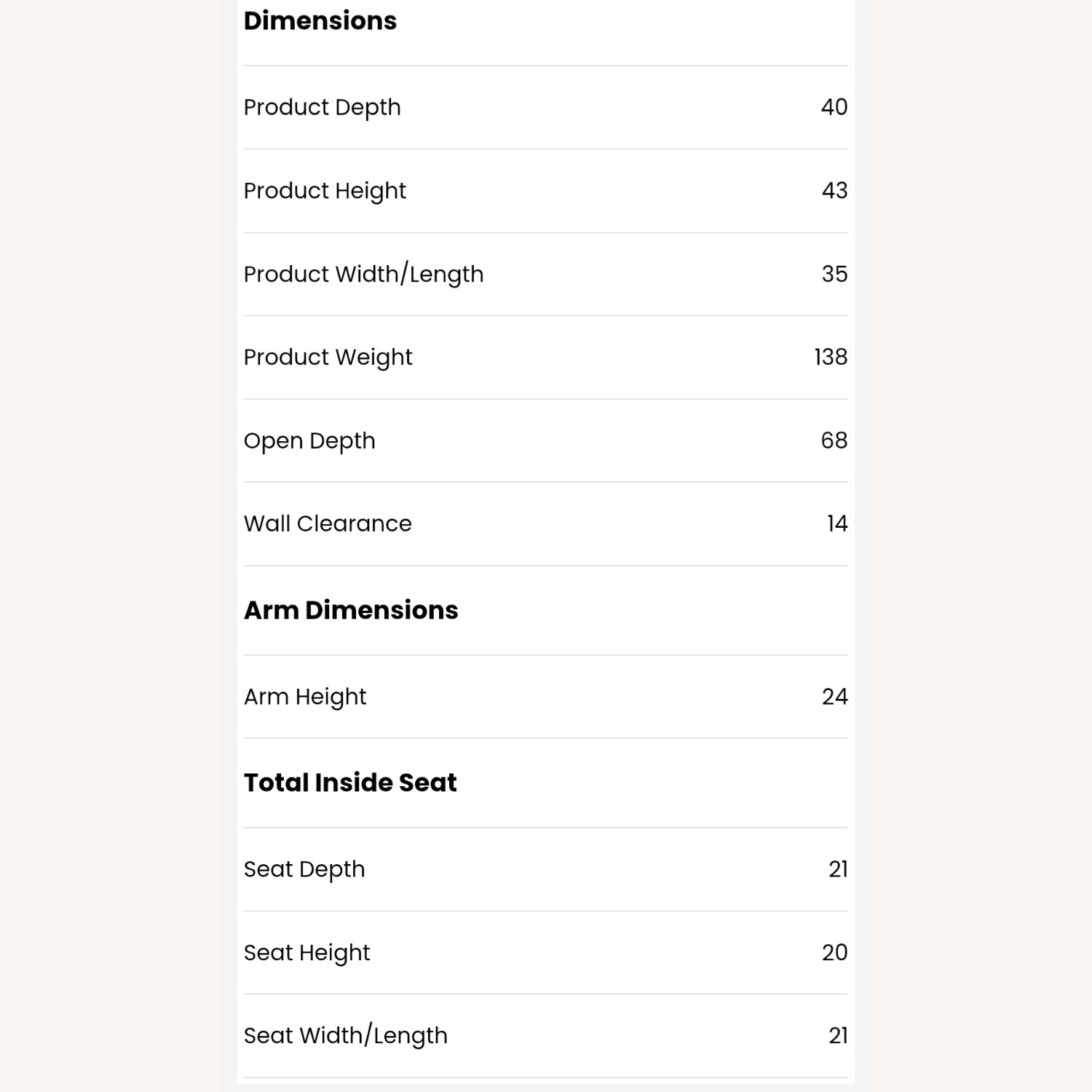Click the Product Height value 43

[x=834, y=191]
